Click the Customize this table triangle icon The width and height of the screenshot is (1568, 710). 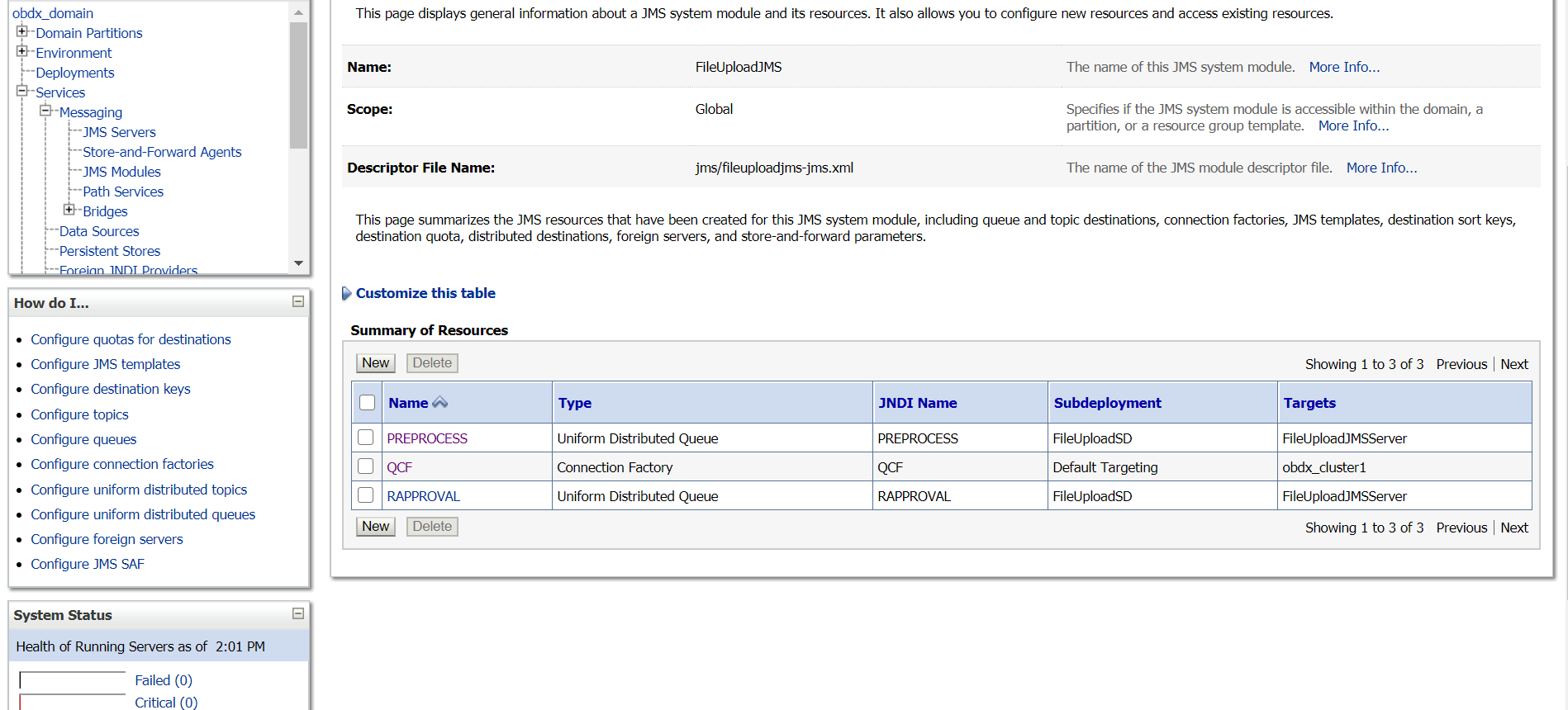click(347, 294)
